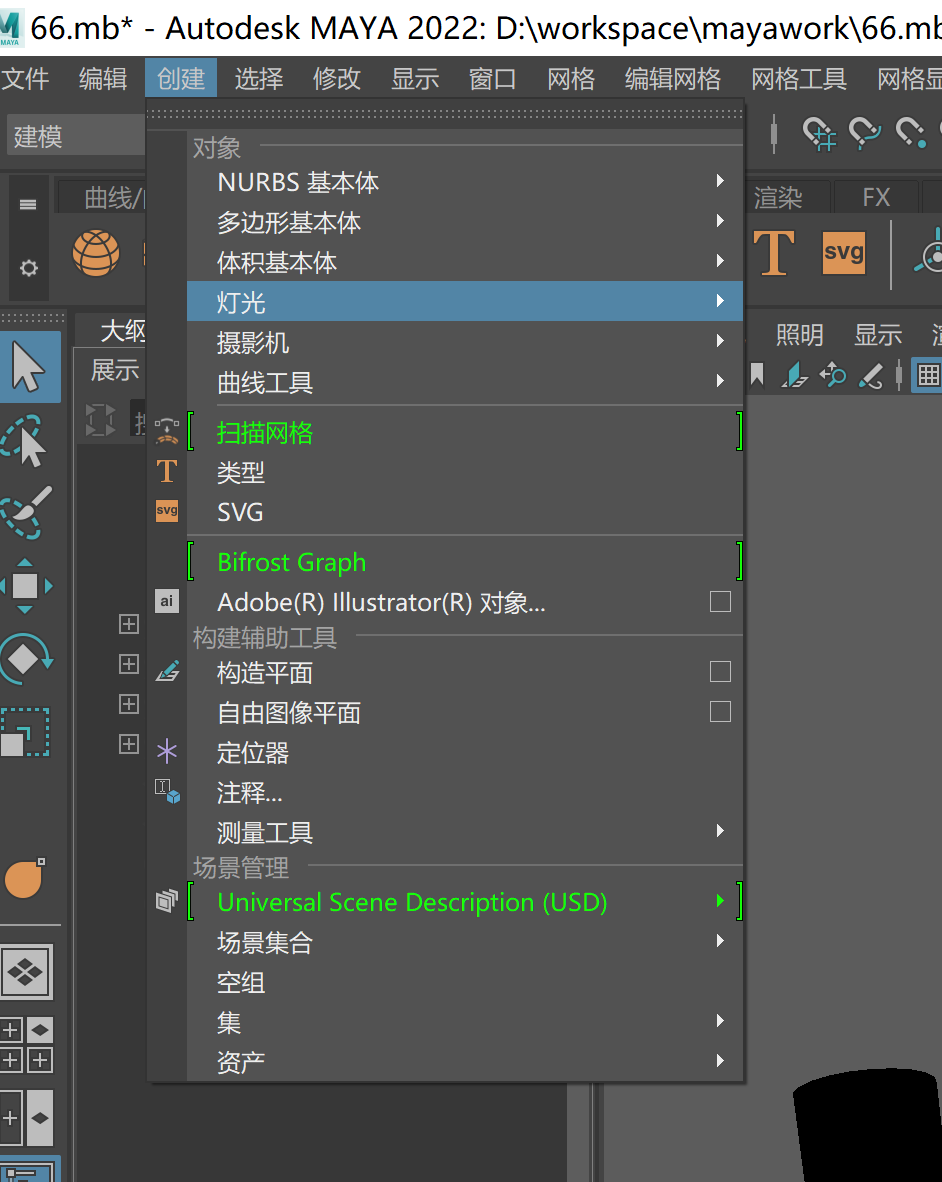Open the 编辑 menu

103,78
